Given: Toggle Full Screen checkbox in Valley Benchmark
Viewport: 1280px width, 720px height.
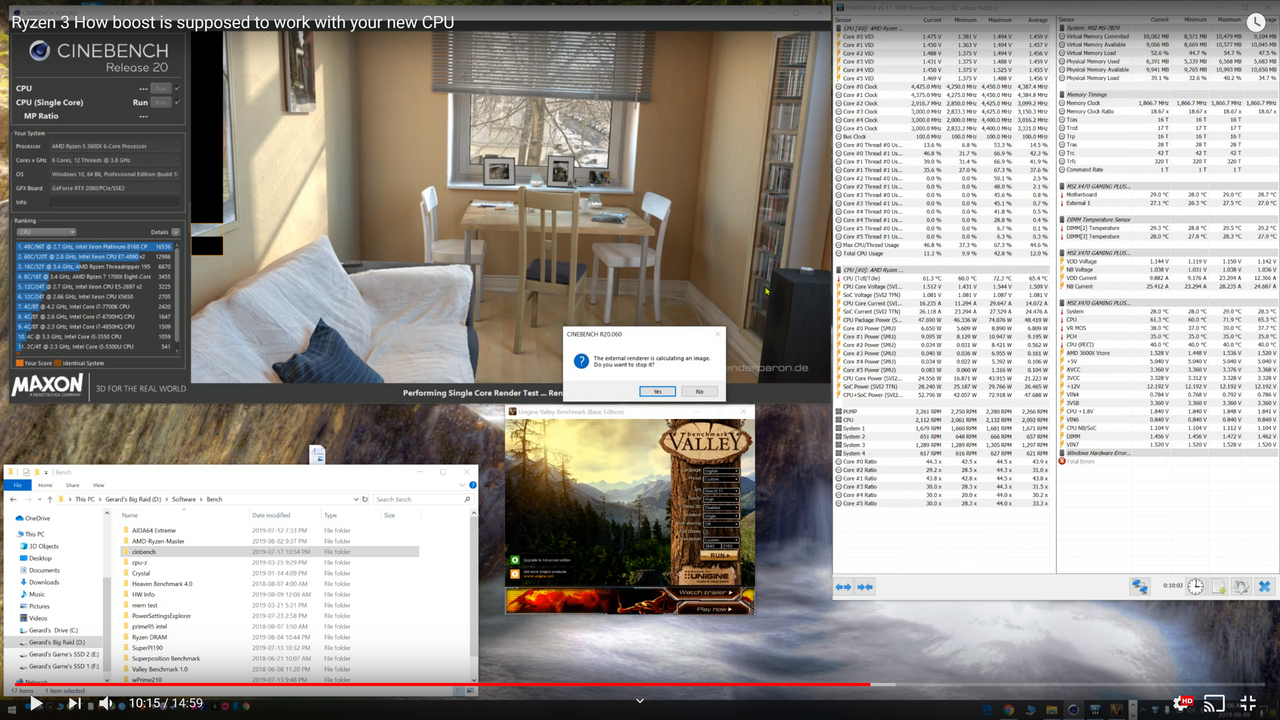Looking at the screenshot, I should coord(706,532).
